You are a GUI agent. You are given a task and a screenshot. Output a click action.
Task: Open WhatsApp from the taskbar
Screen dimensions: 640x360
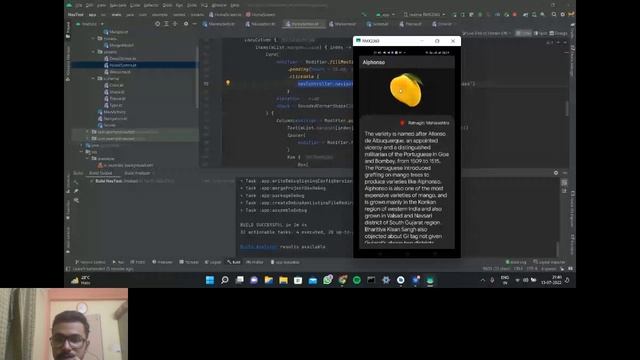tap(327, 280)
